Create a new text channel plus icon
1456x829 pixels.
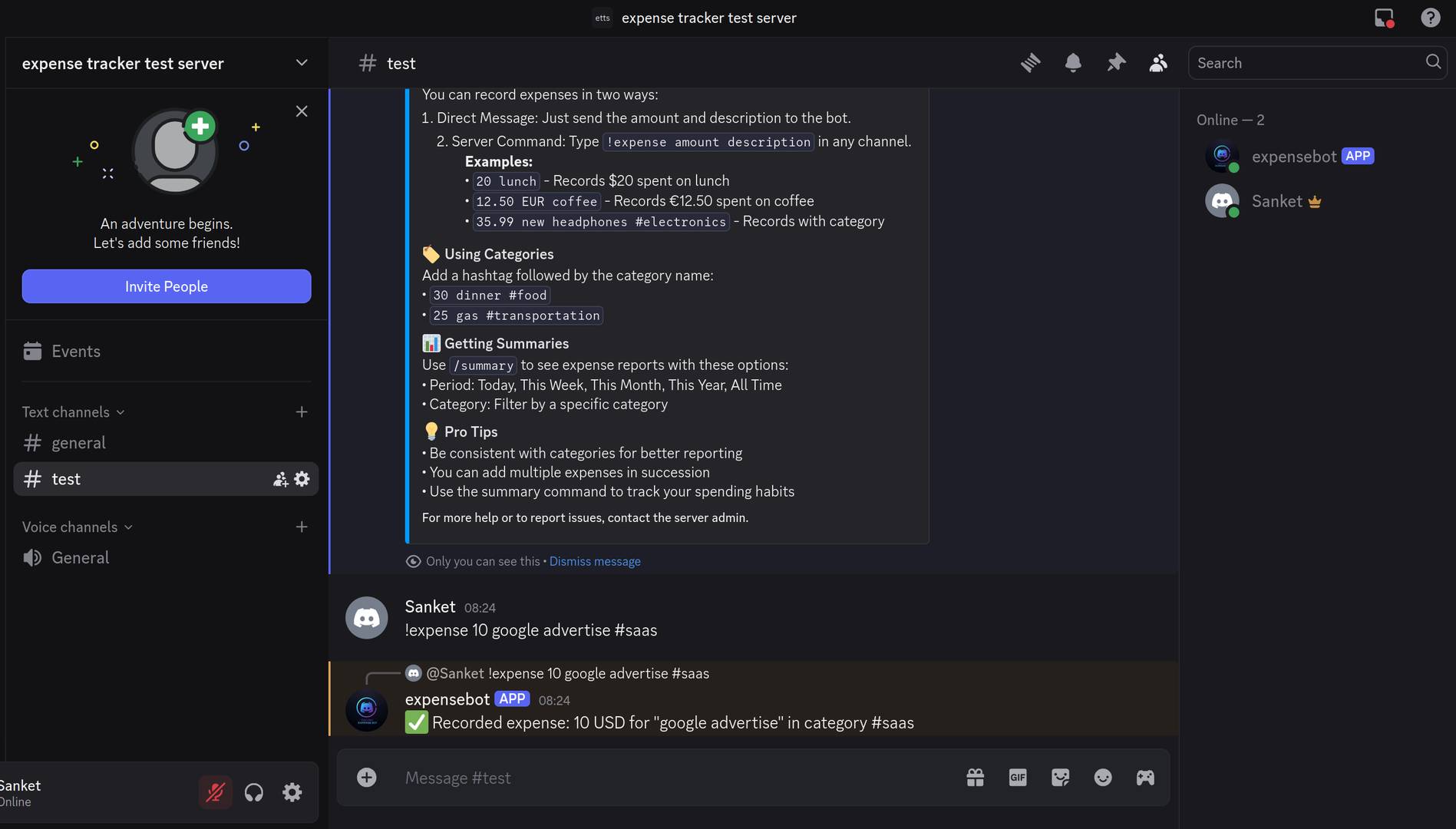pyautogui.click(x=302, y=412)
